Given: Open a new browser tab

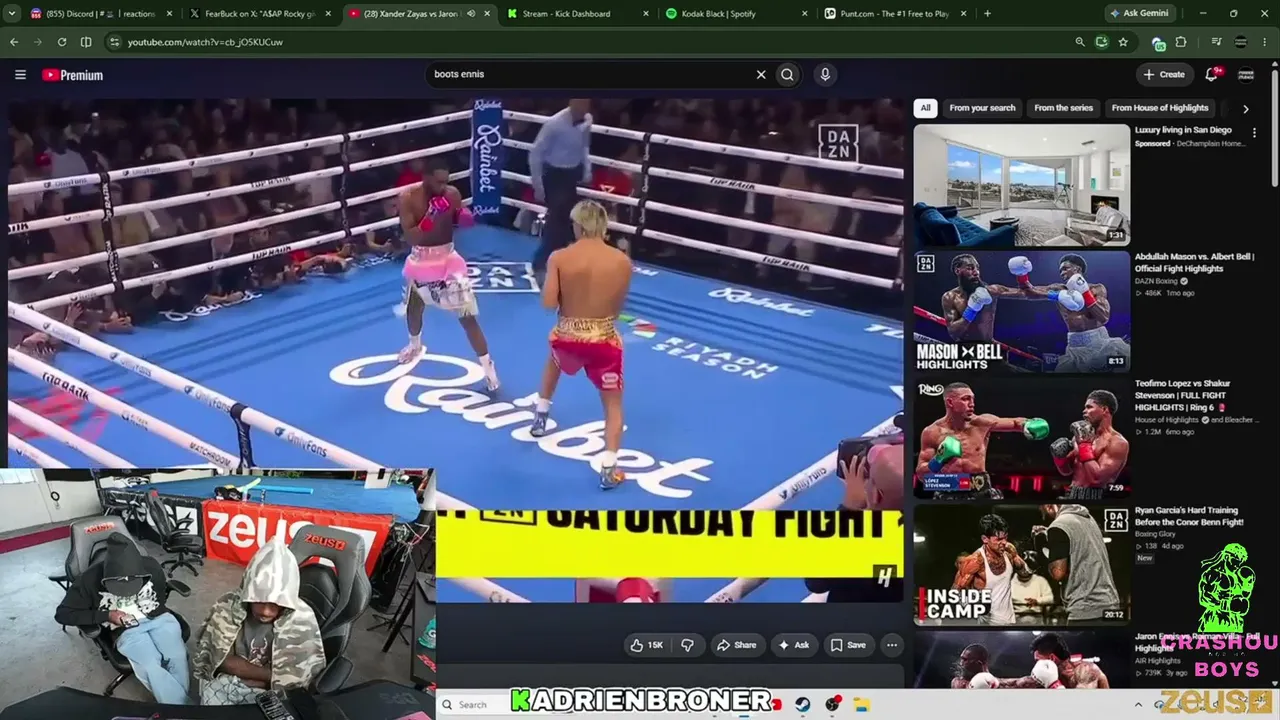Looking at the screenshot, I should (987, 14).
